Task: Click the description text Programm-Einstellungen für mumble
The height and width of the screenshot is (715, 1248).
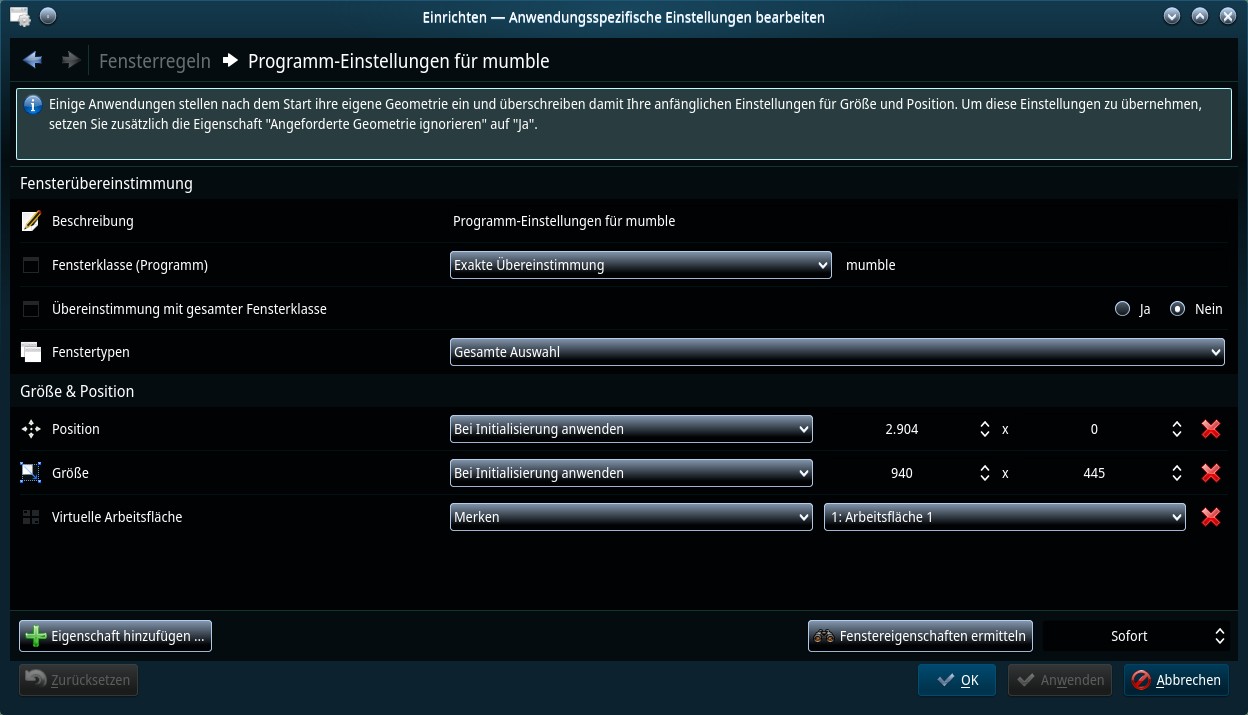Action: click(564, 221)
